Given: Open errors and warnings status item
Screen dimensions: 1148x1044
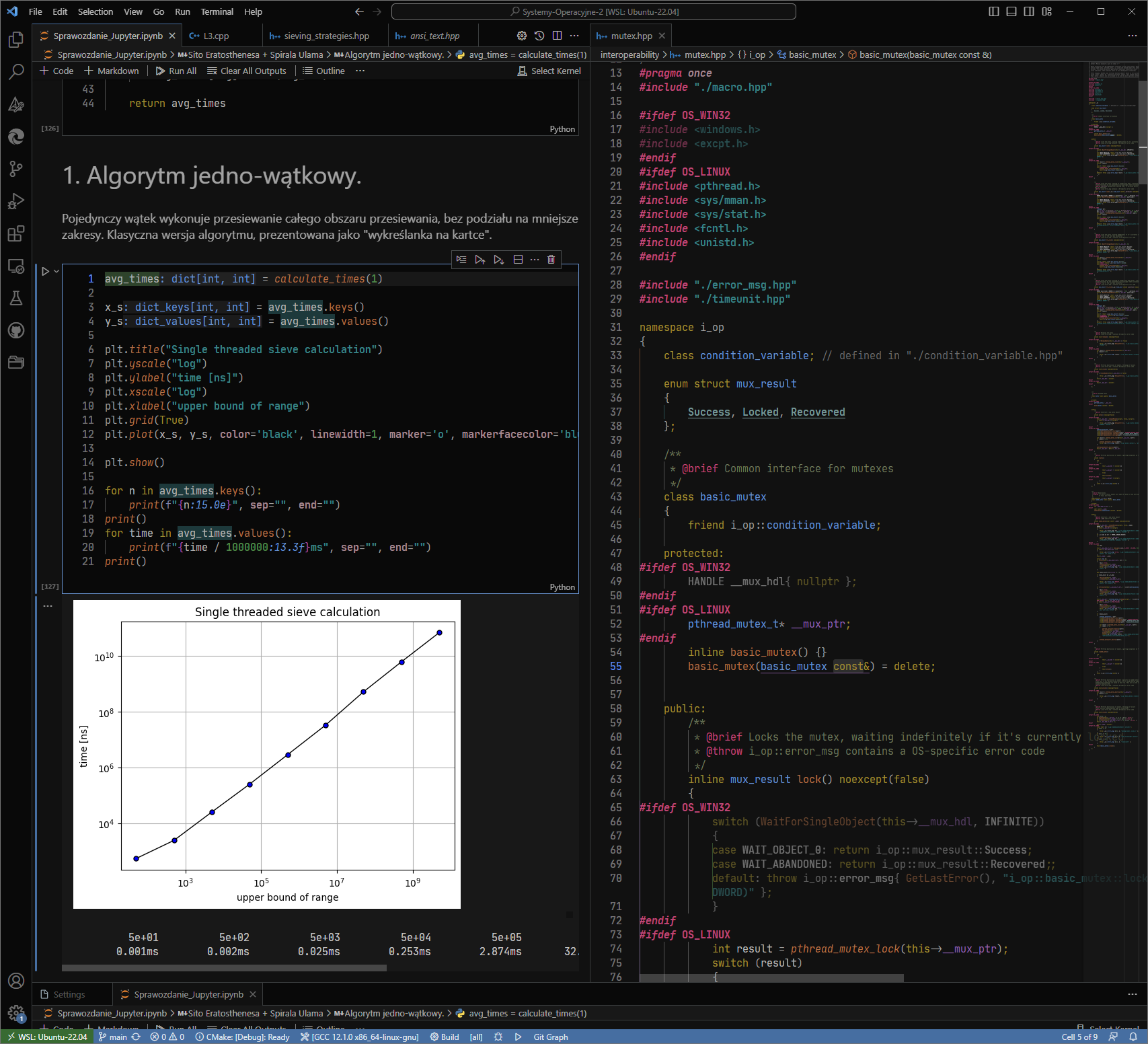Looking at the screenshot, I should [167, 1037].
